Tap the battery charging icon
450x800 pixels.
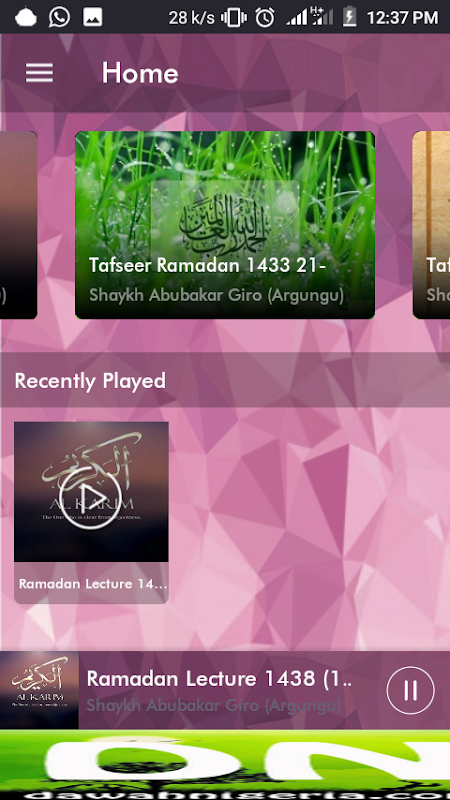349,17
